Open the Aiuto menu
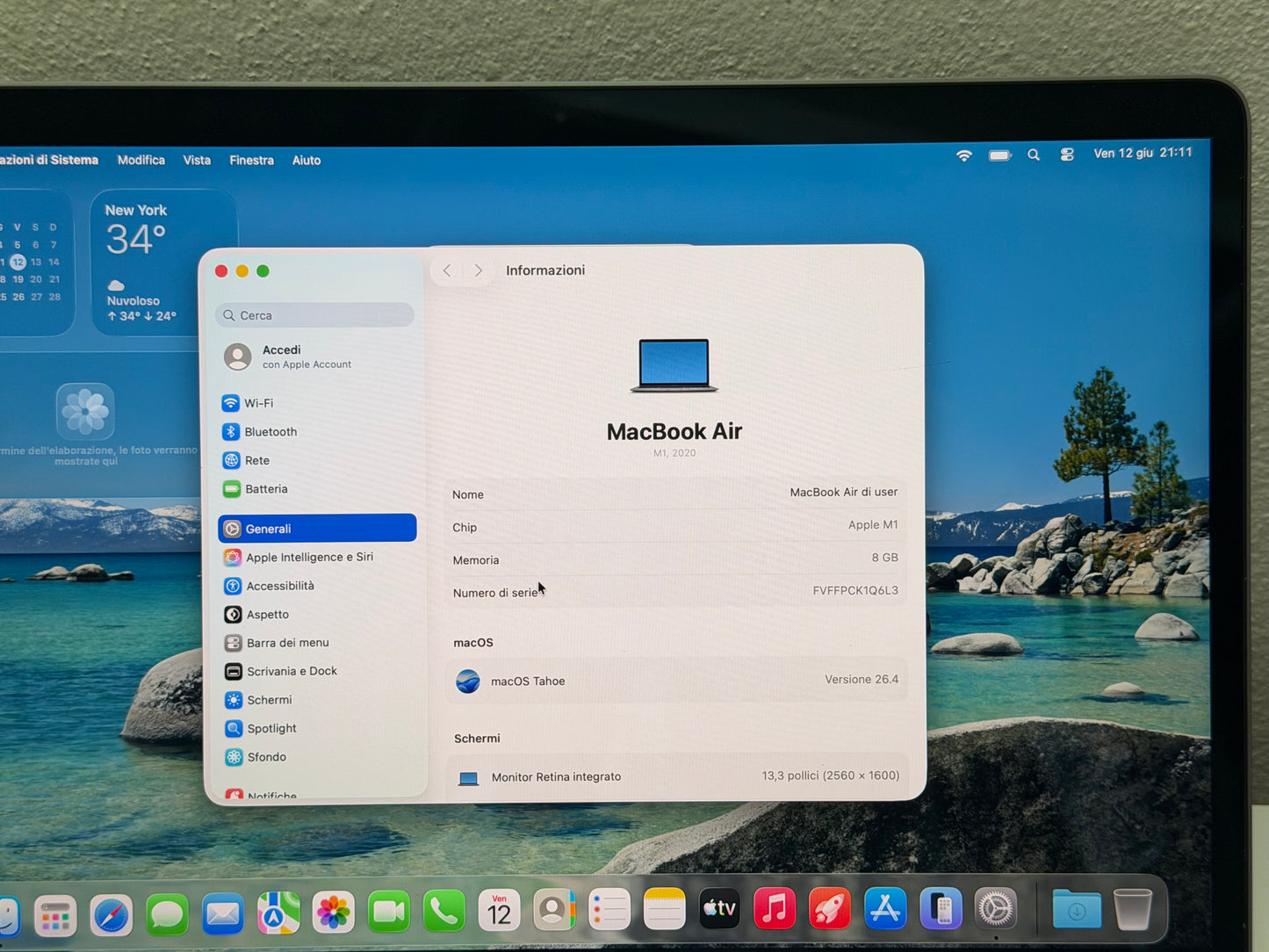The image size is (1269, 952). (306, 160)
